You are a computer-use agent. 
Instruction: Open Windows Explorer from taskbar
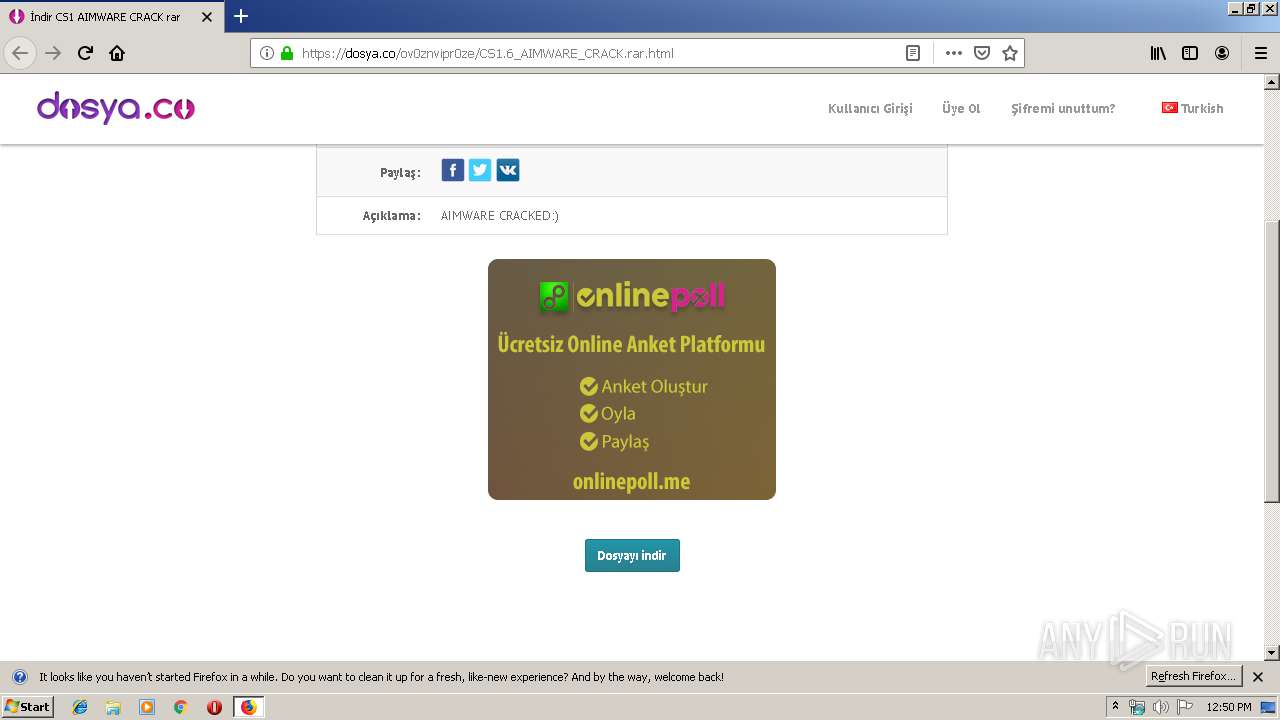pyautogui.click(x=113, y=707)
